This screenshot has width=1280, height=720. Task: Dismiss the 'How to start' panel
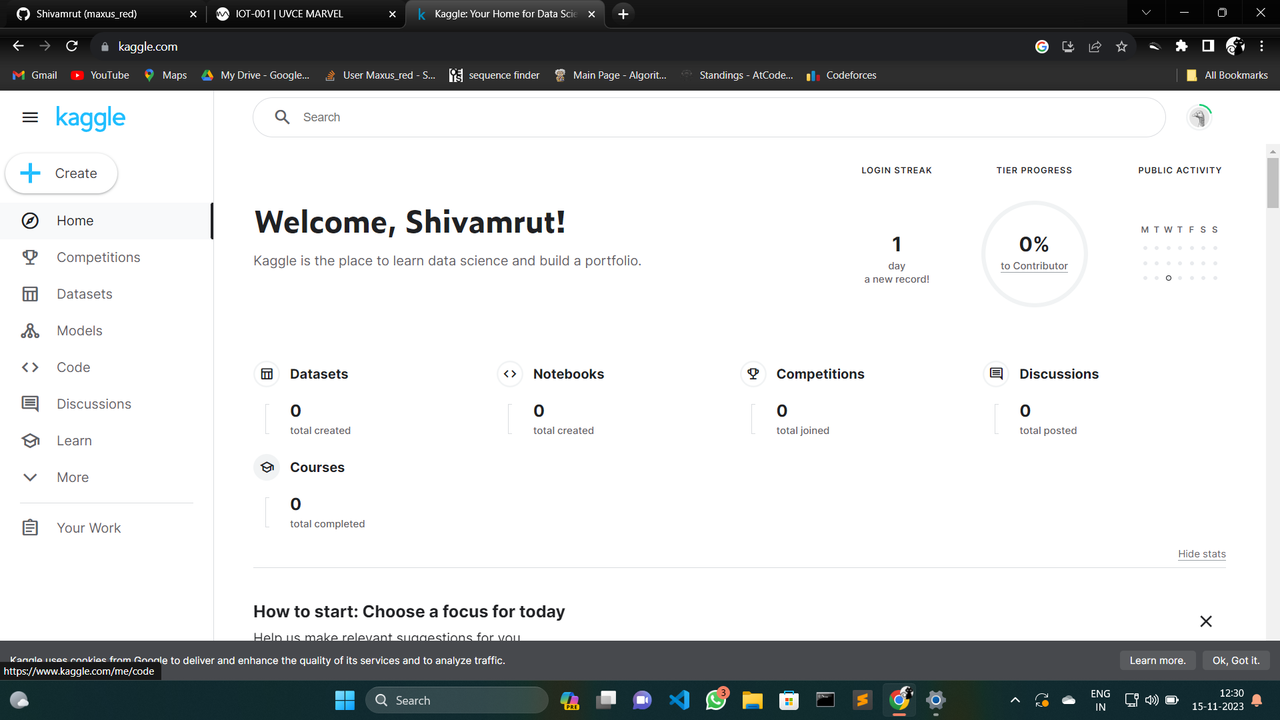[1206, 621]
